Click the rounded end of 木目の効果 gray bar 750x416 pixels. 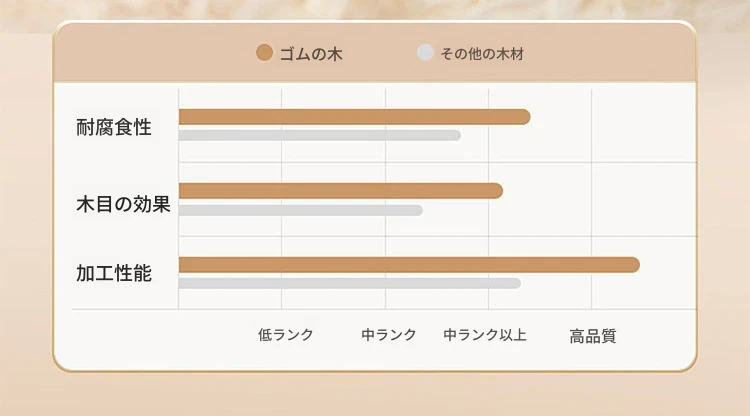pyautogui.click(x=418, y=210)
